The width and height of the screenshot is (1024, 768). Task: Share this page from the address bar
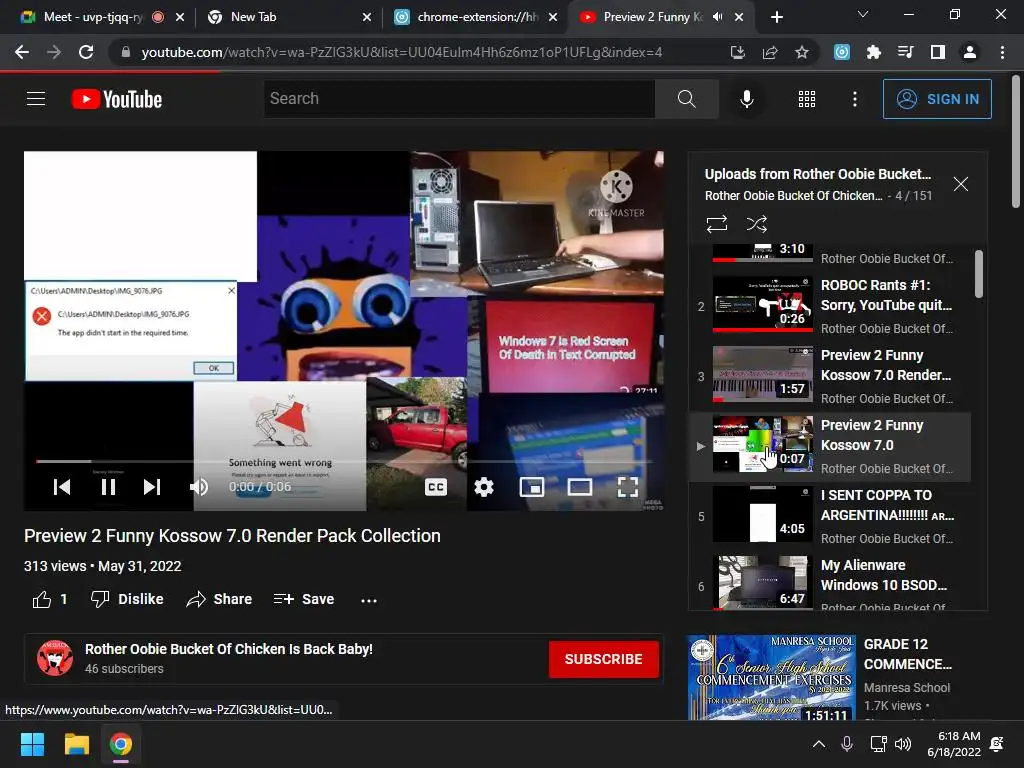coord(770,52)
